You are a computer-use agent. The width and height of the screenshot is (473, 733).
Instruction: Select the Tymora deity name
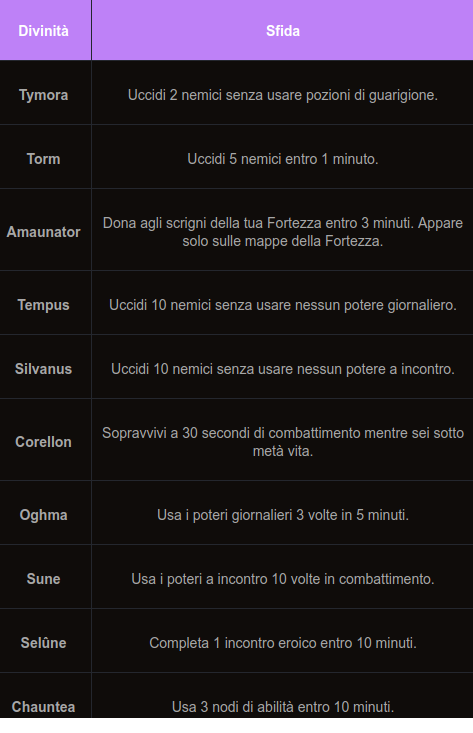43,95
